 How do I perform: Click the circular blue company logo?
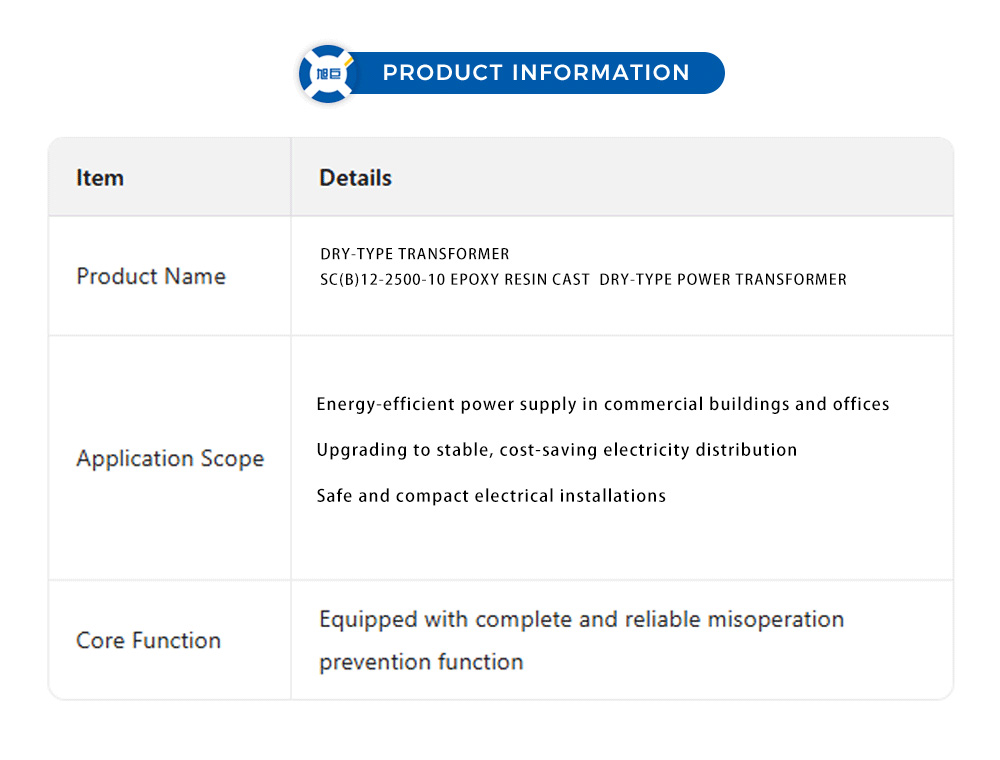click(328, 73)
